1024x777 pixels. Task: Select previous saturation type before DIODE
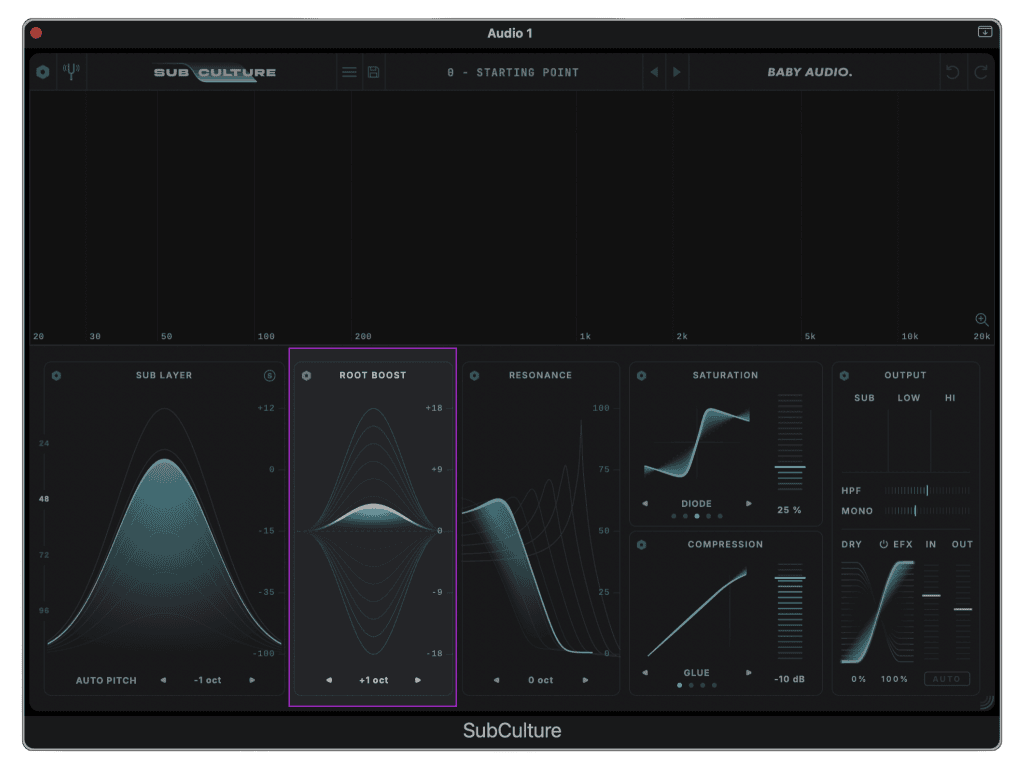tap(645, 503)
